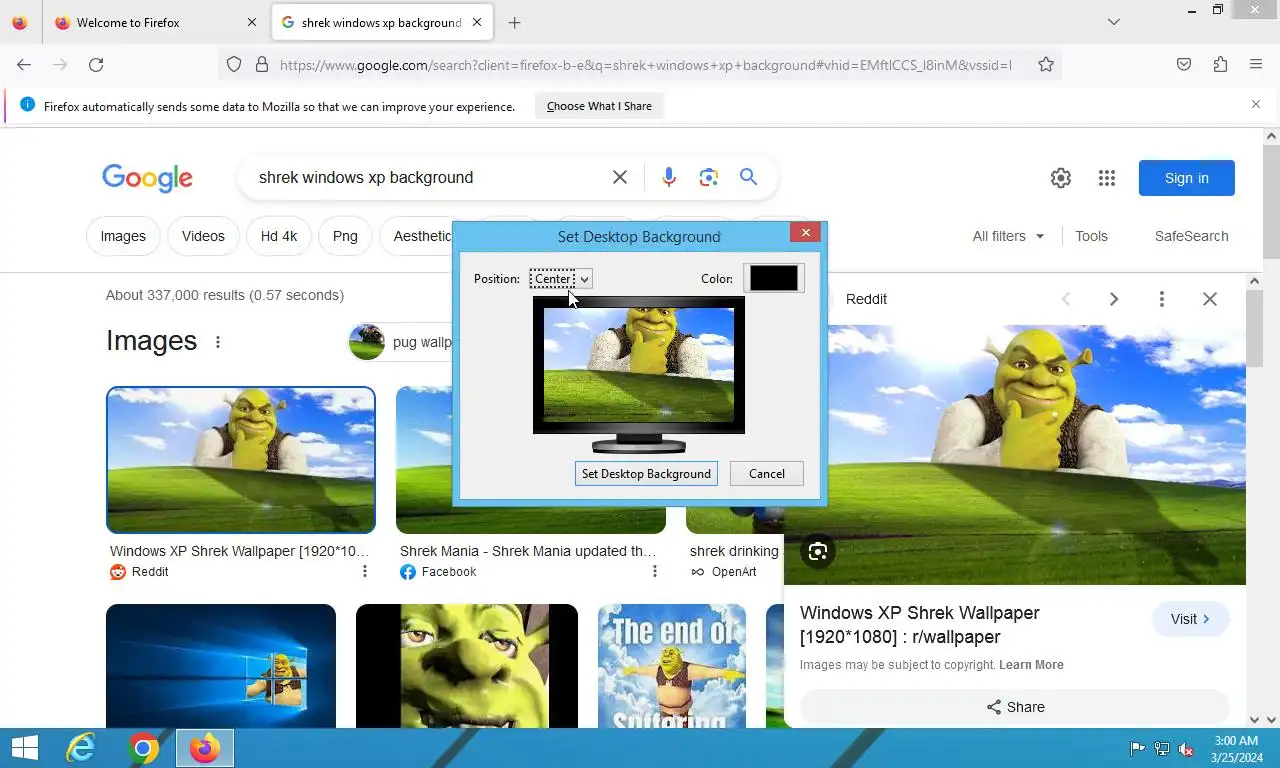1280x768 pixels.
Task: Filter results by the Videos chip
Action: (x=203, y=236)
